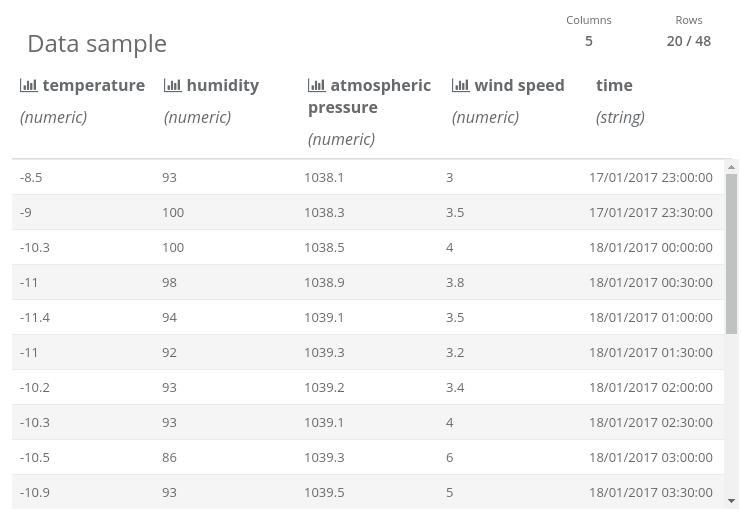Select the temperature column header
This screenshot has width=741, height=512.
[x=93, y=86]
